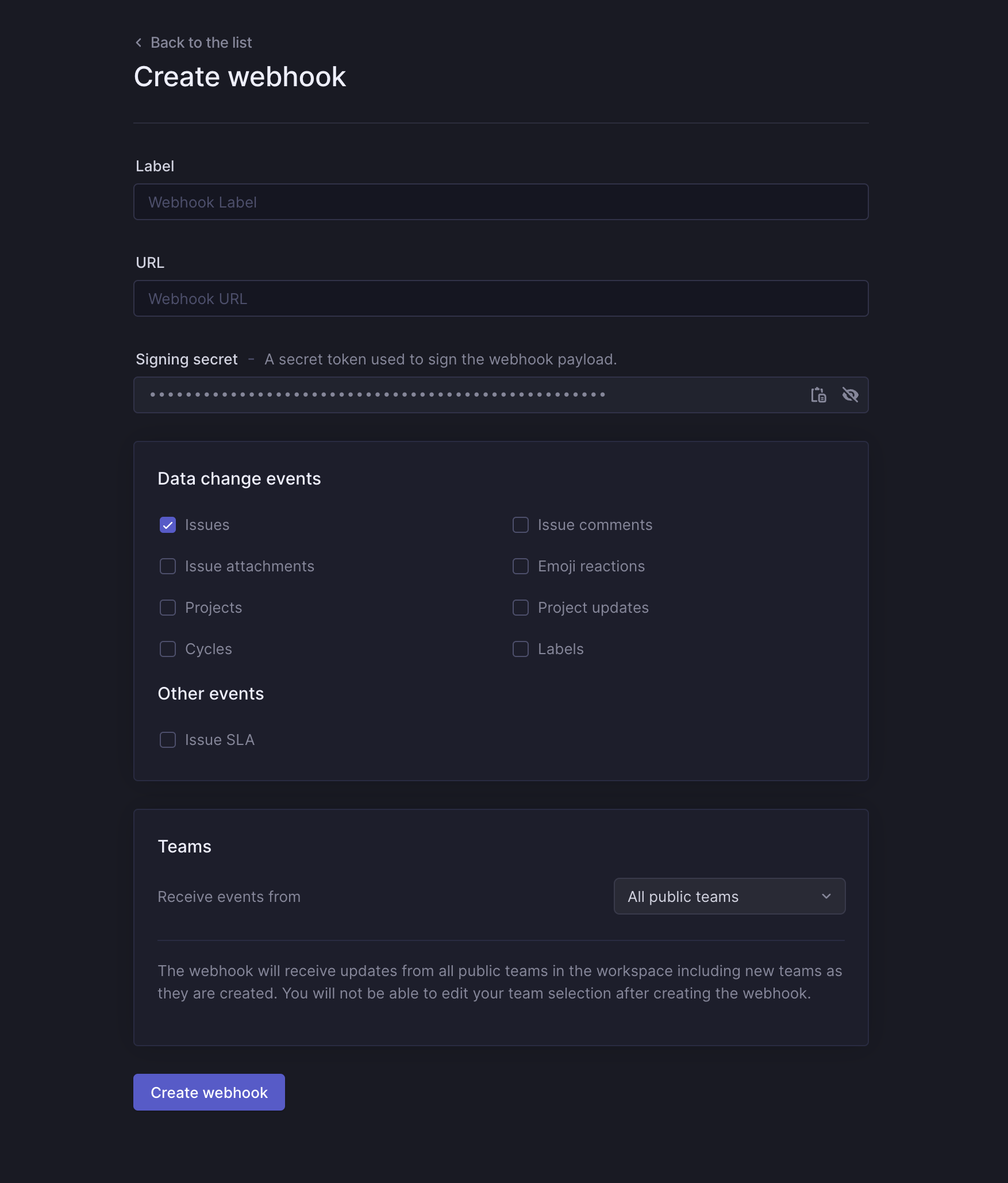The width and height of the screenshot is (1008, 1183).
Task: Click the Create webhook button
Action: (209, 1092)
